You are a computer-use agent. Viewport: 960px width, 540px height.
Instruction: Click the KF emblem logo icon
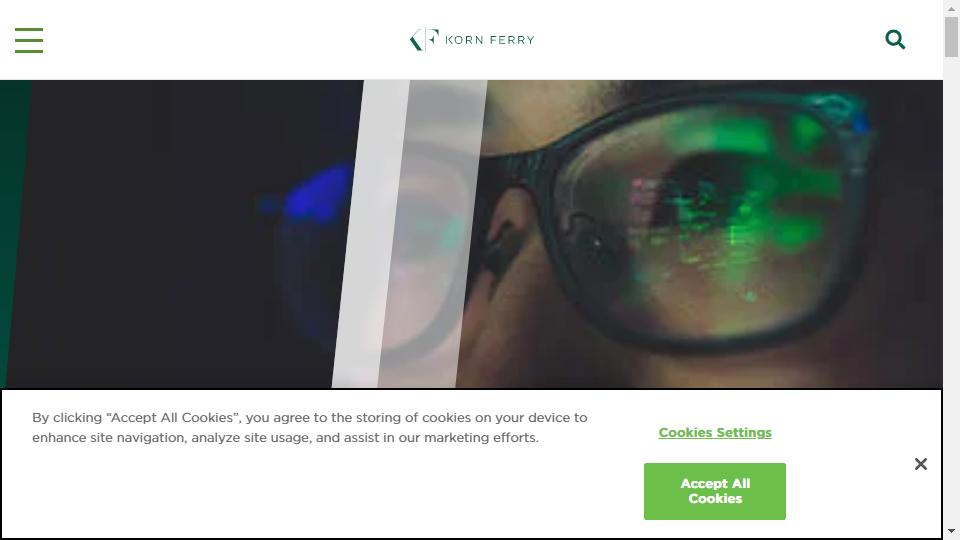[424, 40]
